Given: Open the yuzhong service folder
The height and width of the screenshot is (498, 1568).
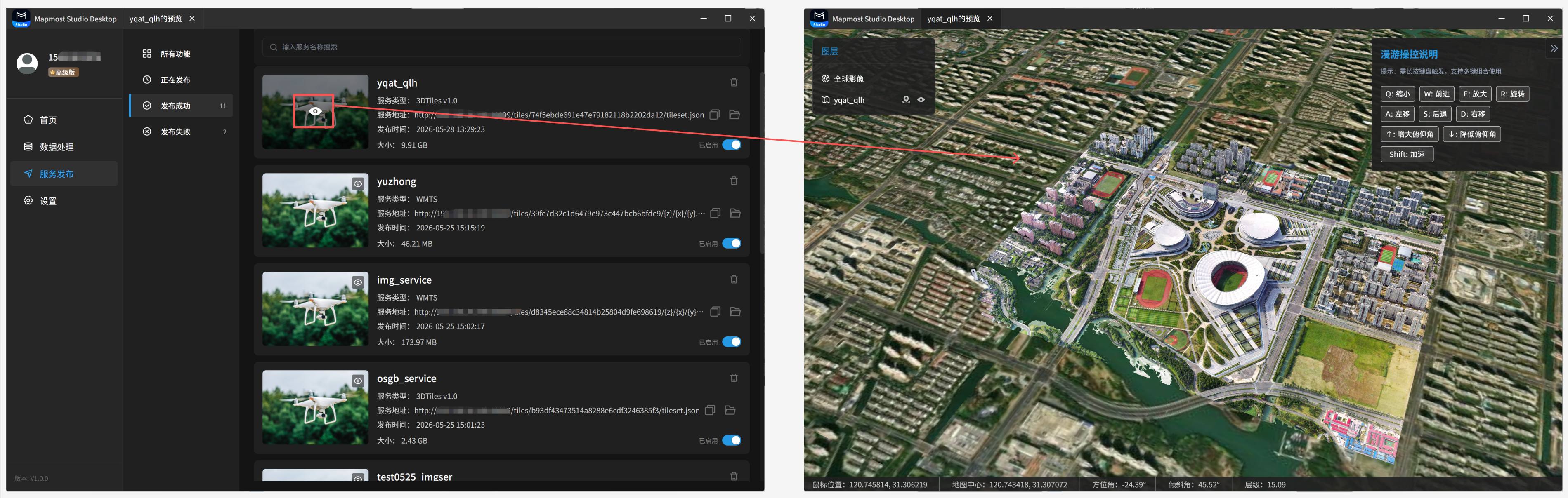Looking at the screenshot, I should pyautogui.click(x=735, y=213).
